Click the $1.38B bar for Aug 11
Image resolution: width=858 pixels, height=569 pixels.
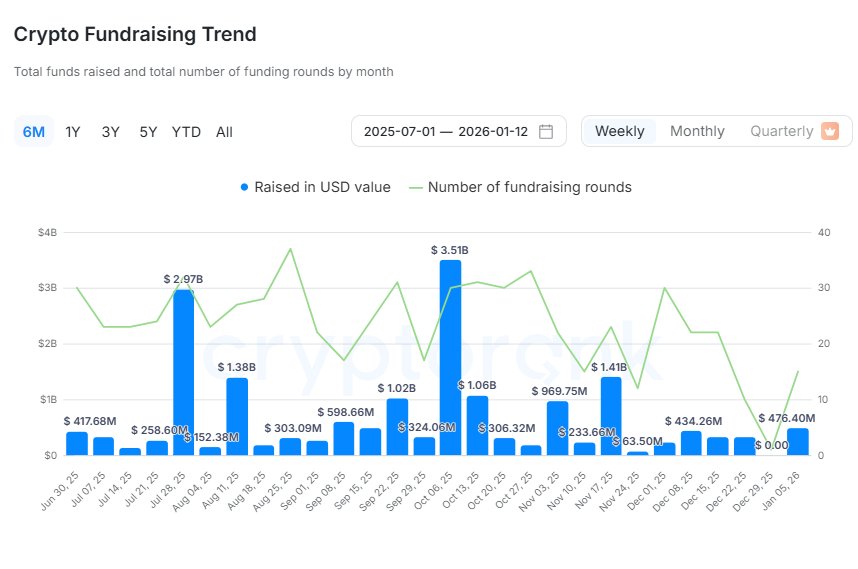tap(237, 416)
